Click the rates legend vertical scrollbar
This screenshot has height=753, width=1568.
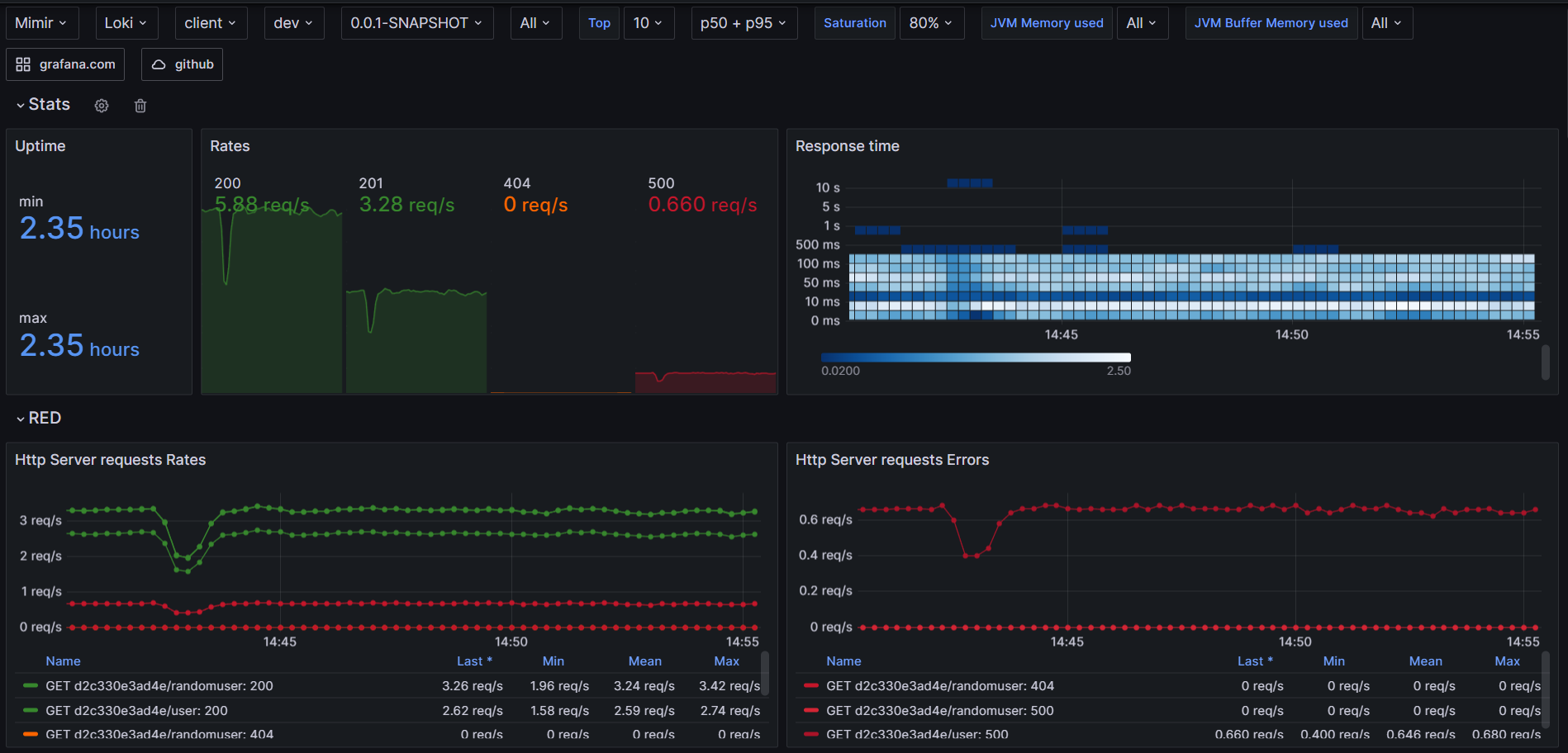tap(765, 673)
